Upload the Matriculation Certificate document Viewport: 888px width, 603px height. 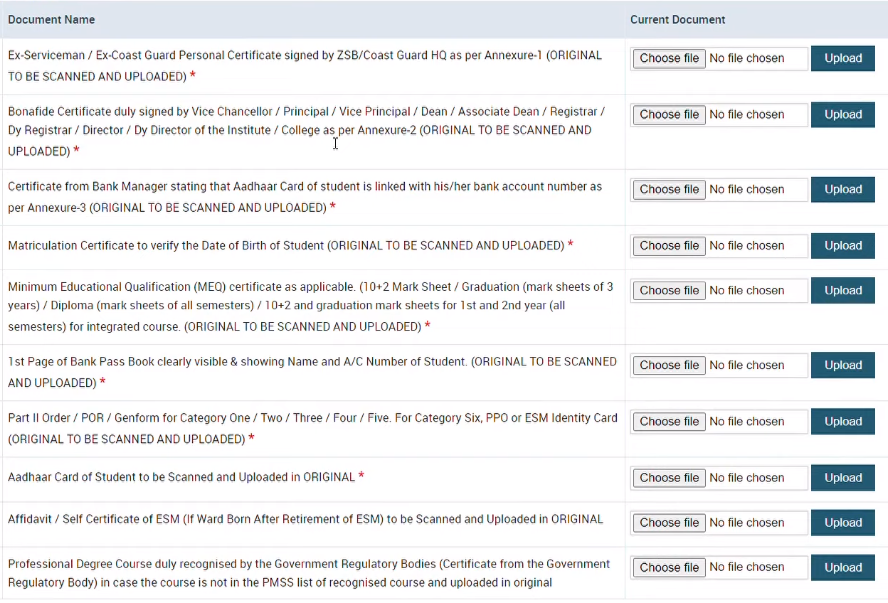pos(842,245)
